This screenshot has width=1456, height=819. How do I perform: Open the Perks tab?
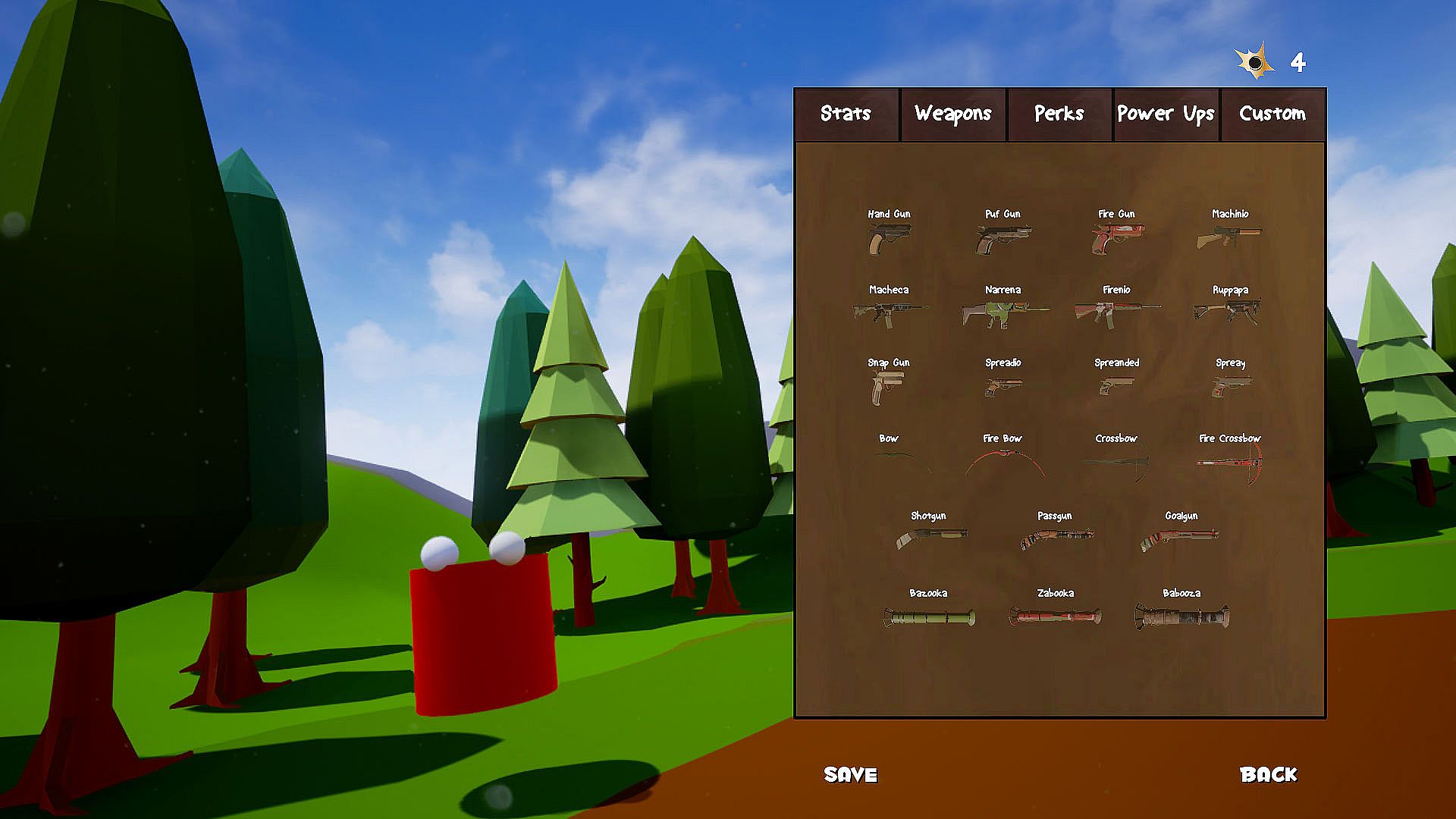coord(1059,114)
